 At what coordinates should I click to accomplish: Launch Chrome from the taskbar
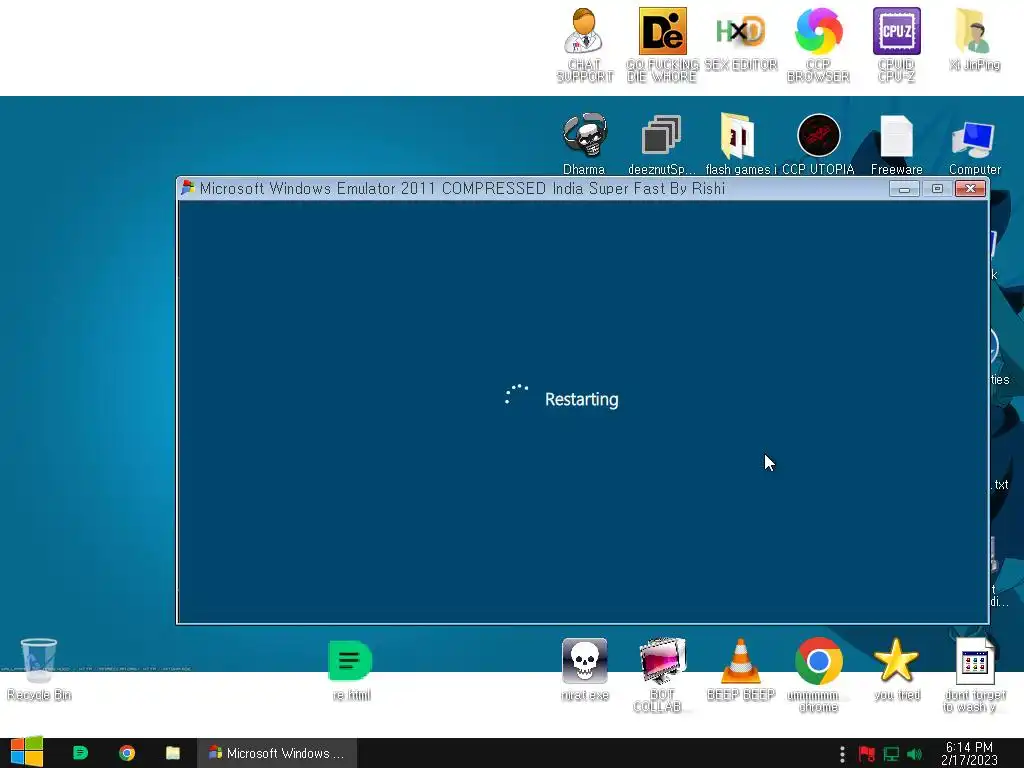[127, 753]
